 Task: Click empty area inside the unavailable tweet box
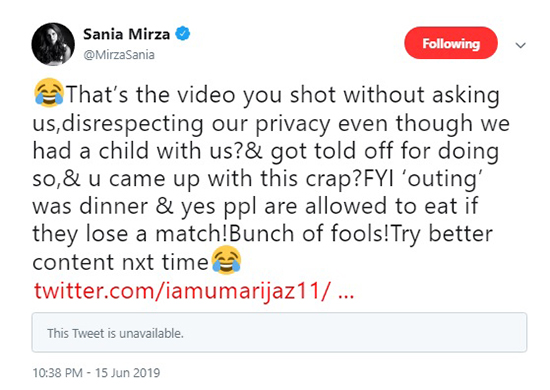tap(351, 332)
